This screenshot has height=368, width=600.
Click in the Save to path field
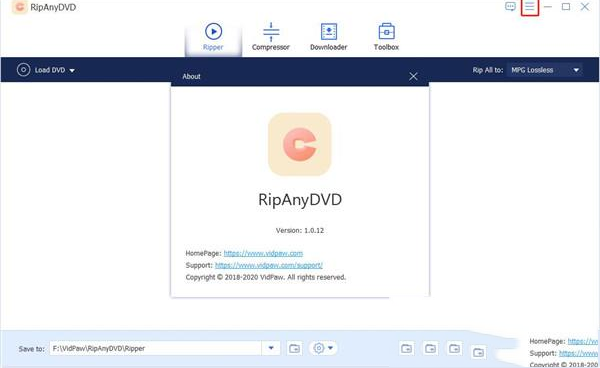[x=155, y=348]
